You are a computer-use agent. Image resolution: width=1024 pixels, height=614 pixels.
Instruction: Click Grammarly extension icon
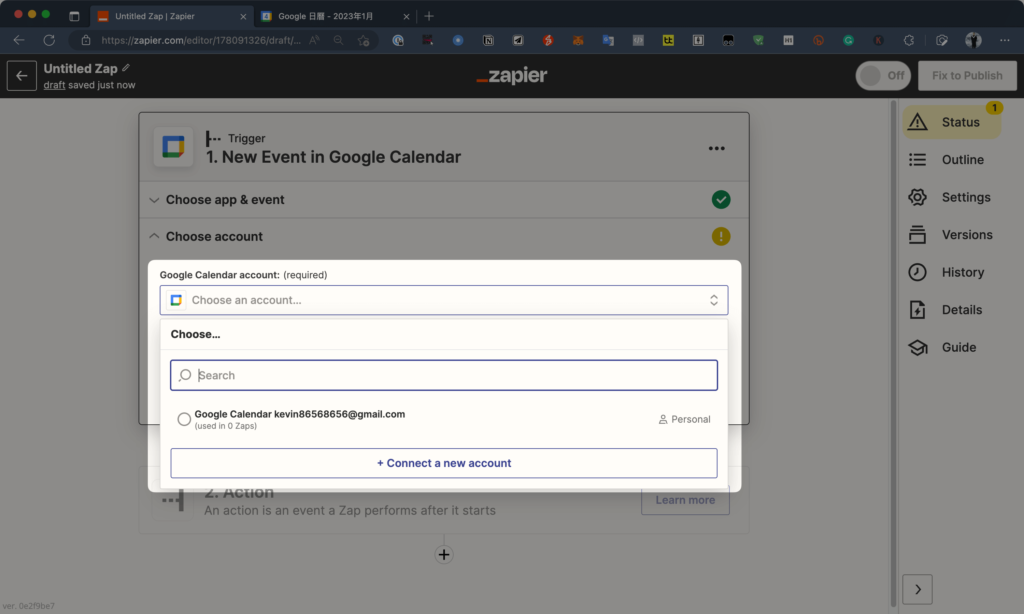(x=848, y=40)
